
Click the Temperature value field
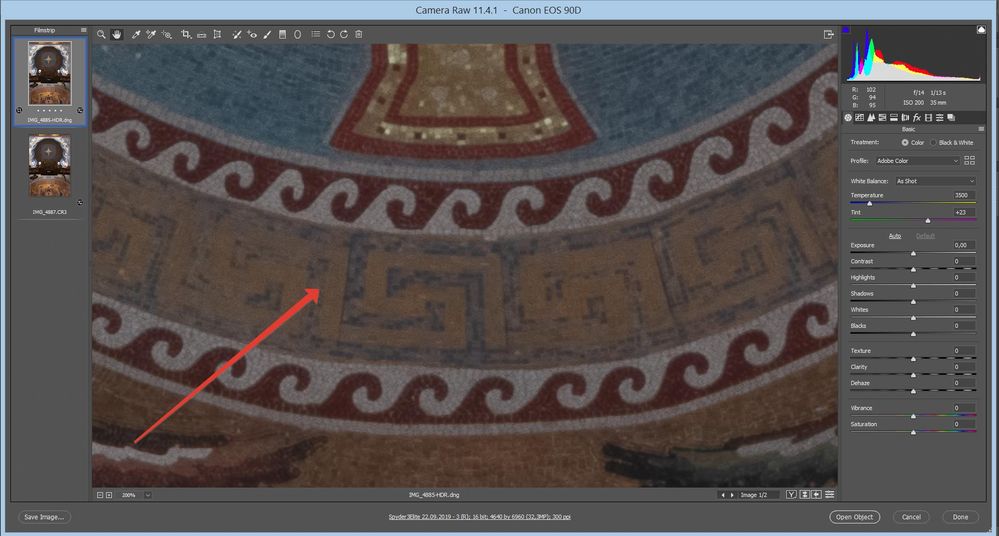click(962, 196)
